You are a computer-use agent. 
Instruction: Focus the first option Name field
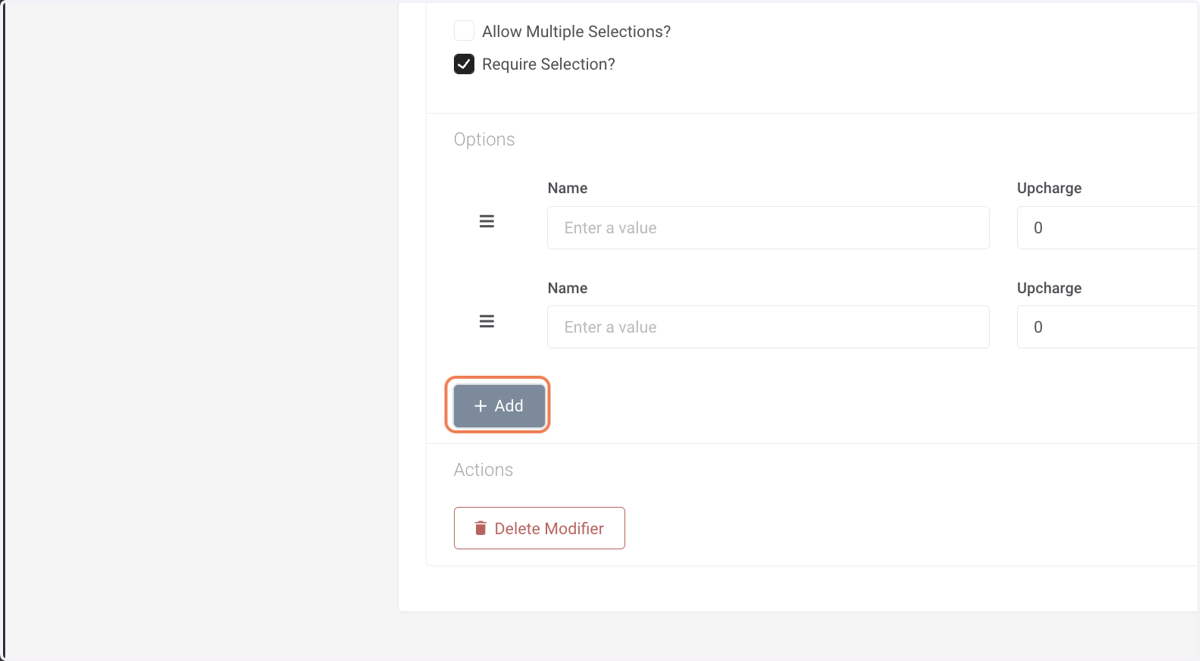coord(768,228)
